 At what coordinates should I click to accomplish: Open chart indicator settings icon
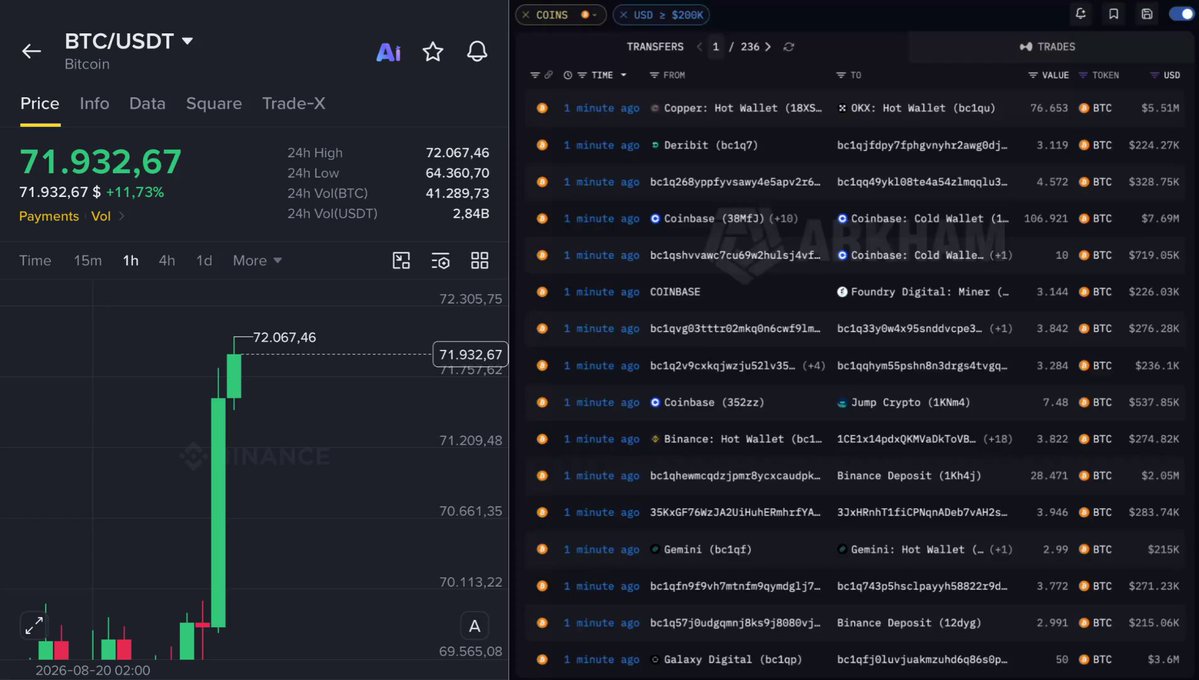[x=440, y=261]
